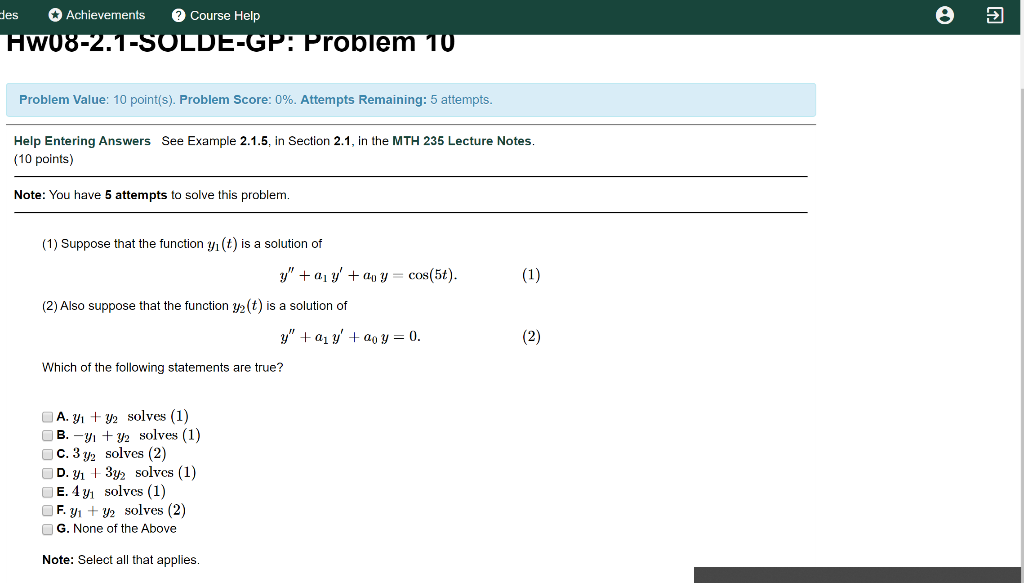1024x583 pixels.
Task: Click the dark bar at bottom right
Action: pos(855,574)
